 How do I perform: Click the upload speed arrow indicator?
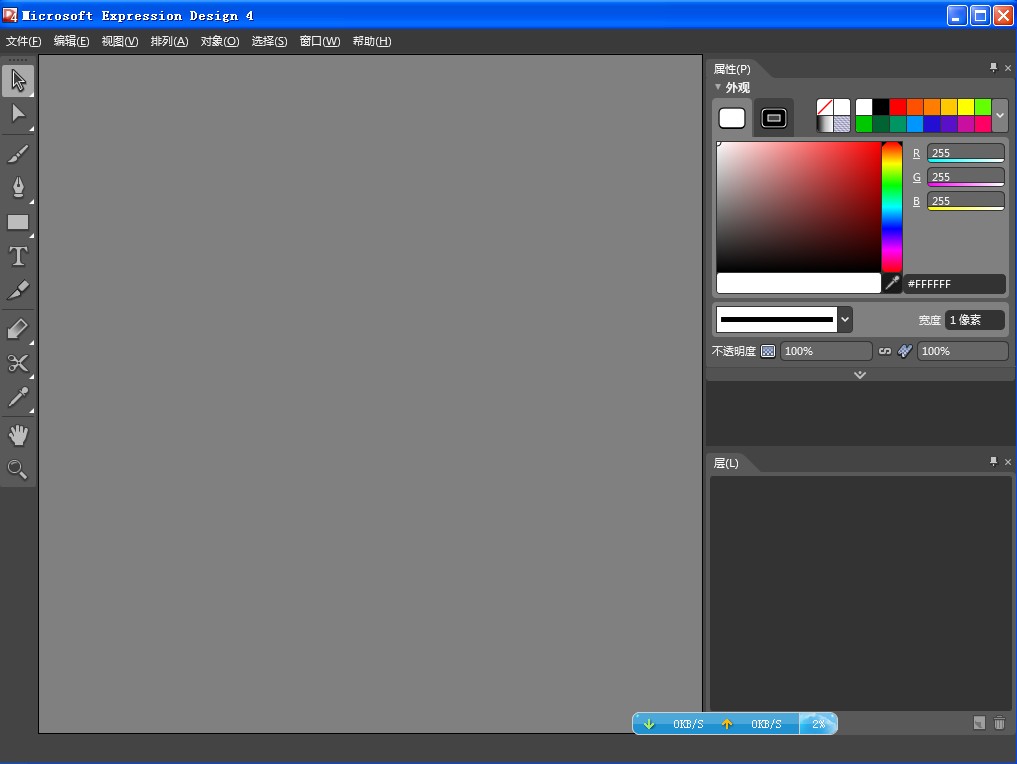[x=727, y=724]
